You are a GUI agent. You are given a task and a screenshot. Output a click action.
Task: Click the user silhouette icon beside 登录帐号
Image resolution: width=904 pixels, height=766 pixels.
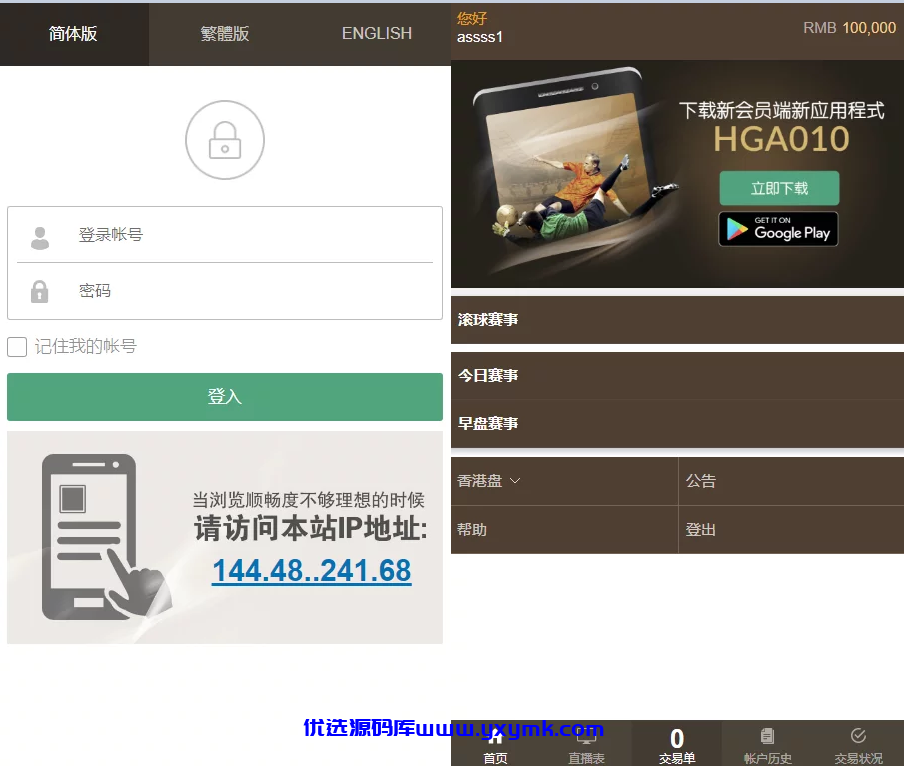click(x=40, y=237)
